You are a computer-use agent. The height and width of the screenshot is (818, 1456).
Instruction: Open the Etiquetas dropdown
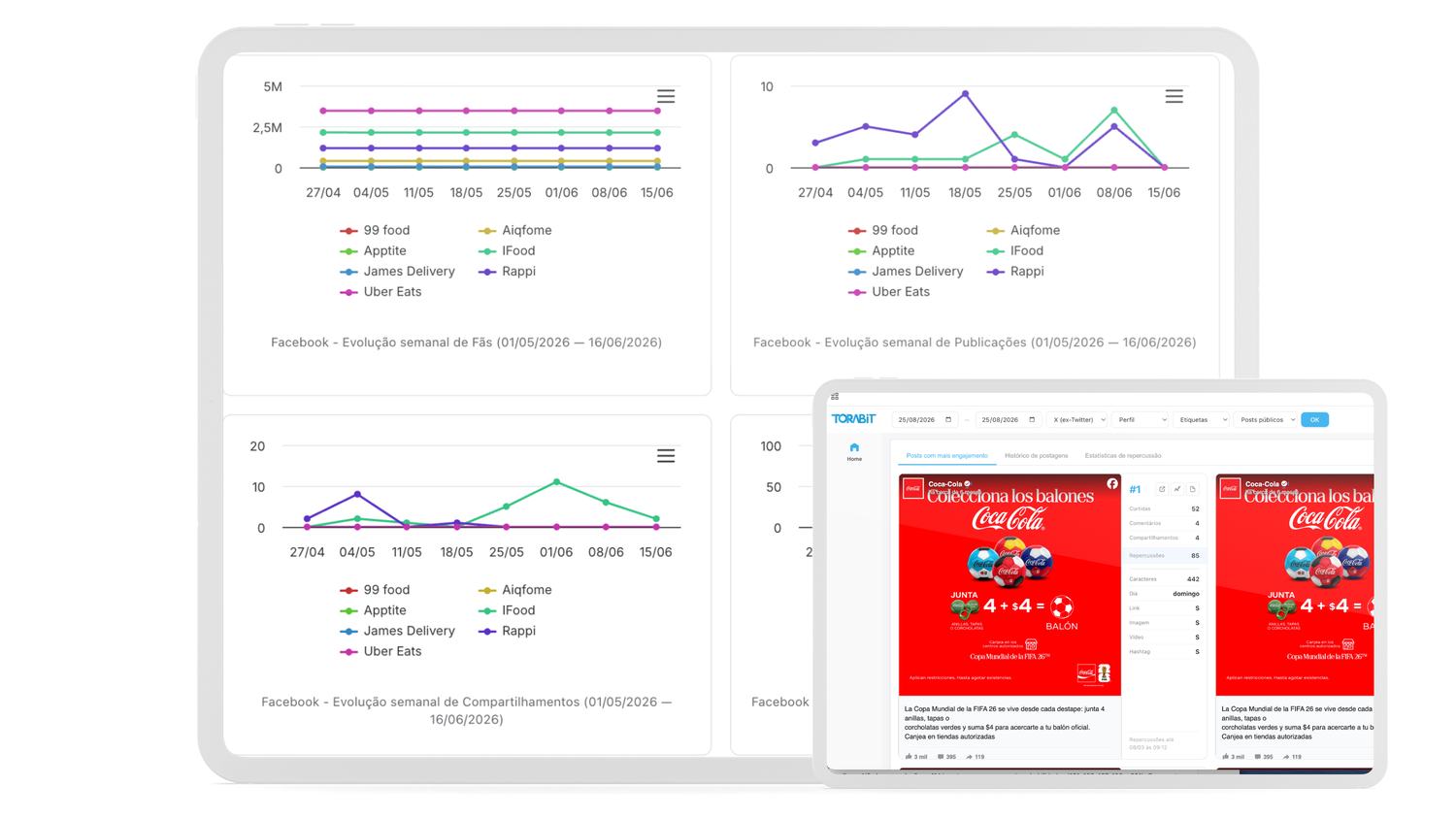[1203, 420]
